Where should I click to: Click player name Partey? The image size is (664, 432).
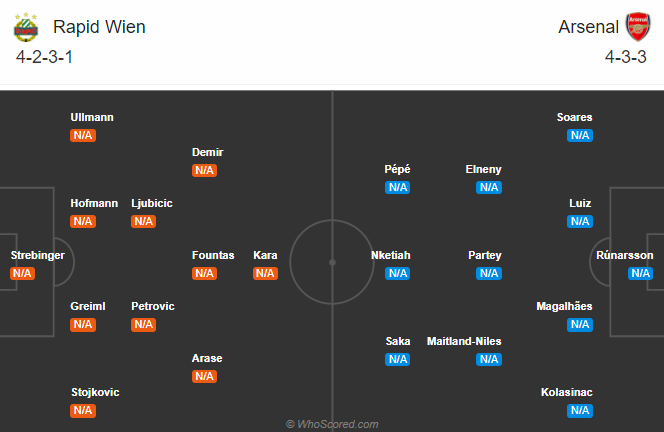pyautogui.click(x=485, y=255)
